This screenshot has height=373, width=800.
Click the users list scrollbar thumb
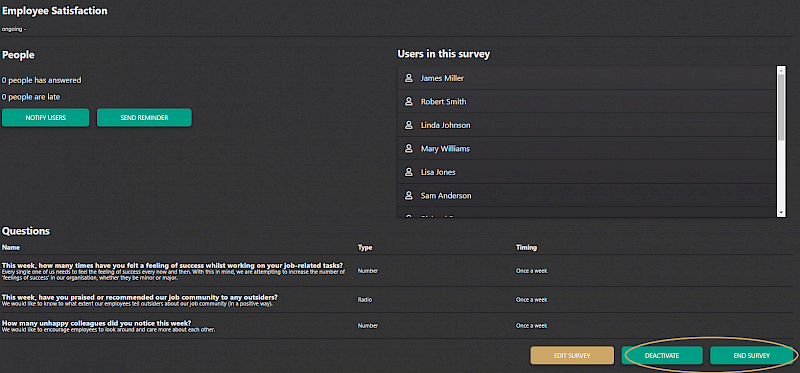[x=781, y=107]
